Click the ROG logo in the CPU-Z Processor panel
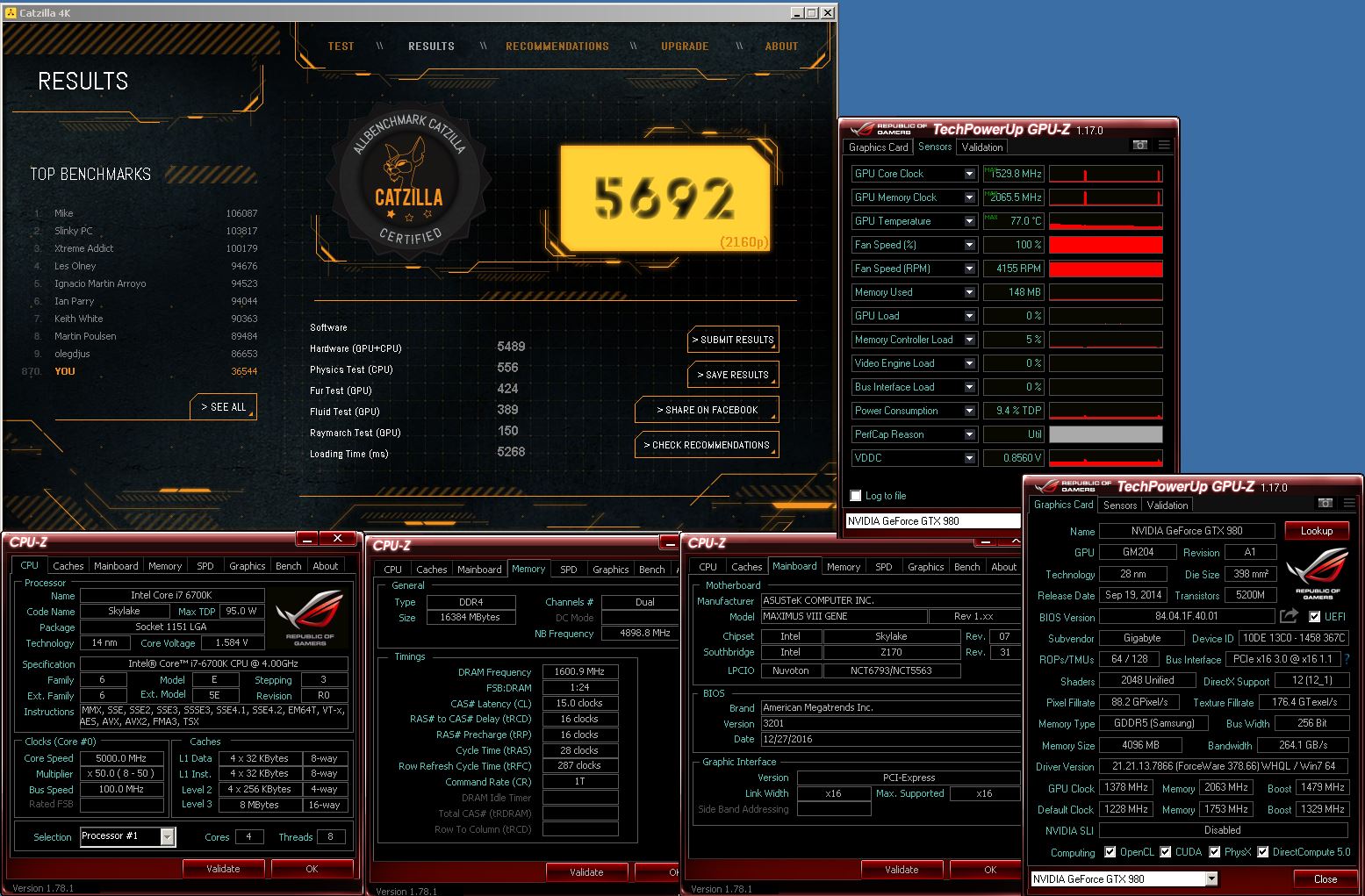This screenshot has width=1365, height=896. coord(310,618)
